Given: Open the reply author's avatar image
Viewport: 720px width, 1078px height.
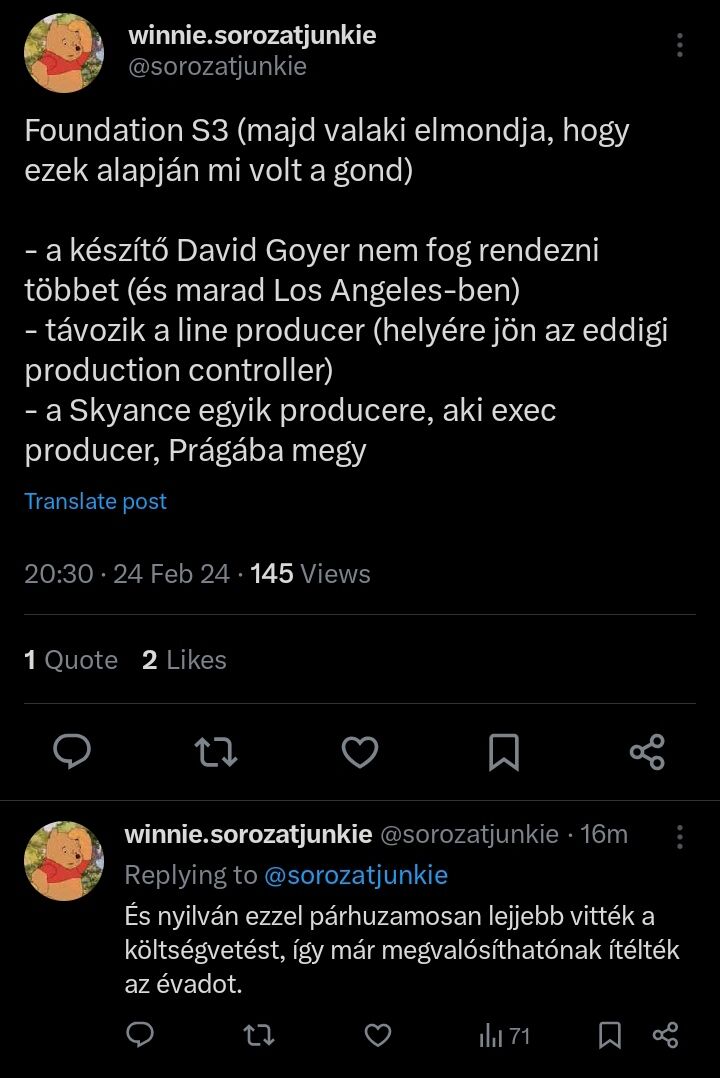Looking at the screenshot, I should [63, 861].
